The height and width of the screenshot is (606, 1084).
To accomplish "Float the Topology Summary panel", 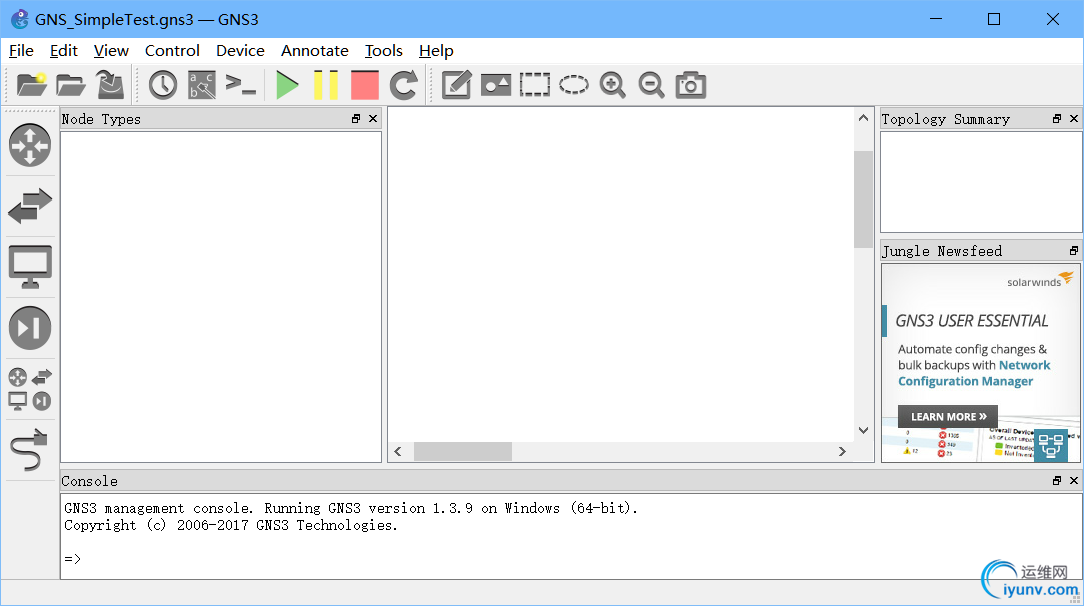I will pos(1057,119).
